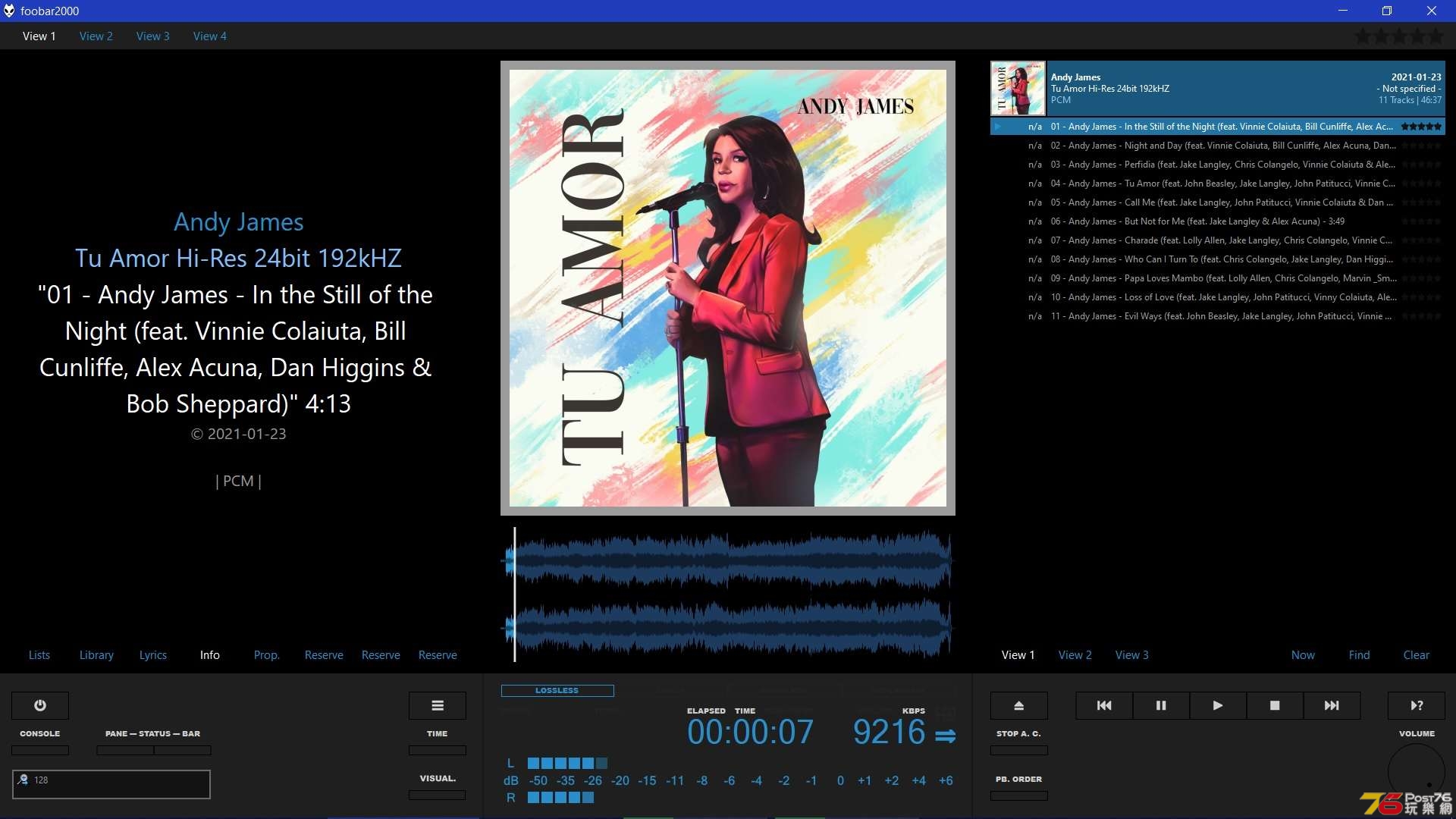Click the search input field showing 128
1456x819 pixels.
(111, 784)
